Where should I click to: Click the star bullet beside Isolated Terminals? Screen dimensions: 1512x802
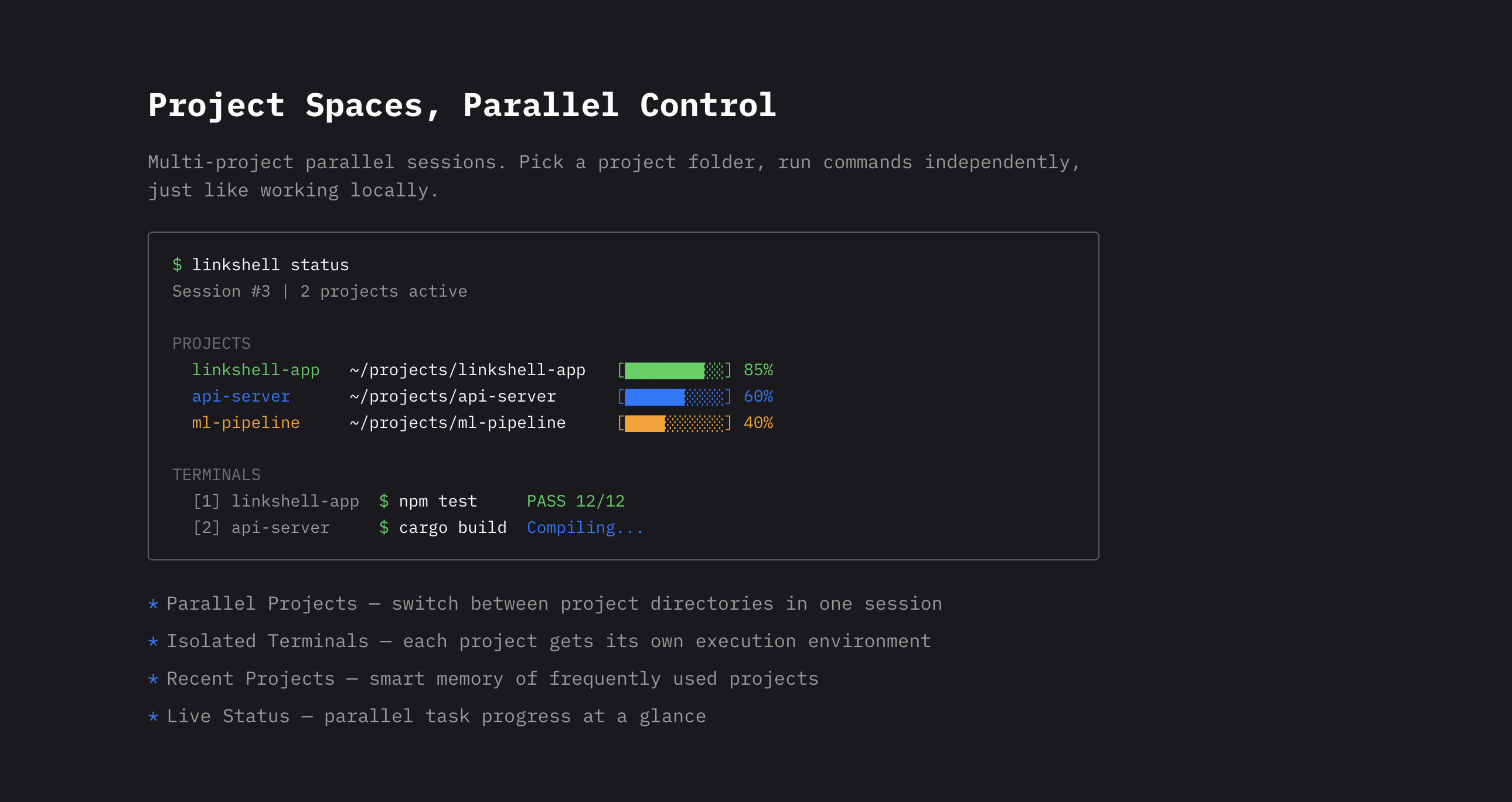tap(153, 641)
